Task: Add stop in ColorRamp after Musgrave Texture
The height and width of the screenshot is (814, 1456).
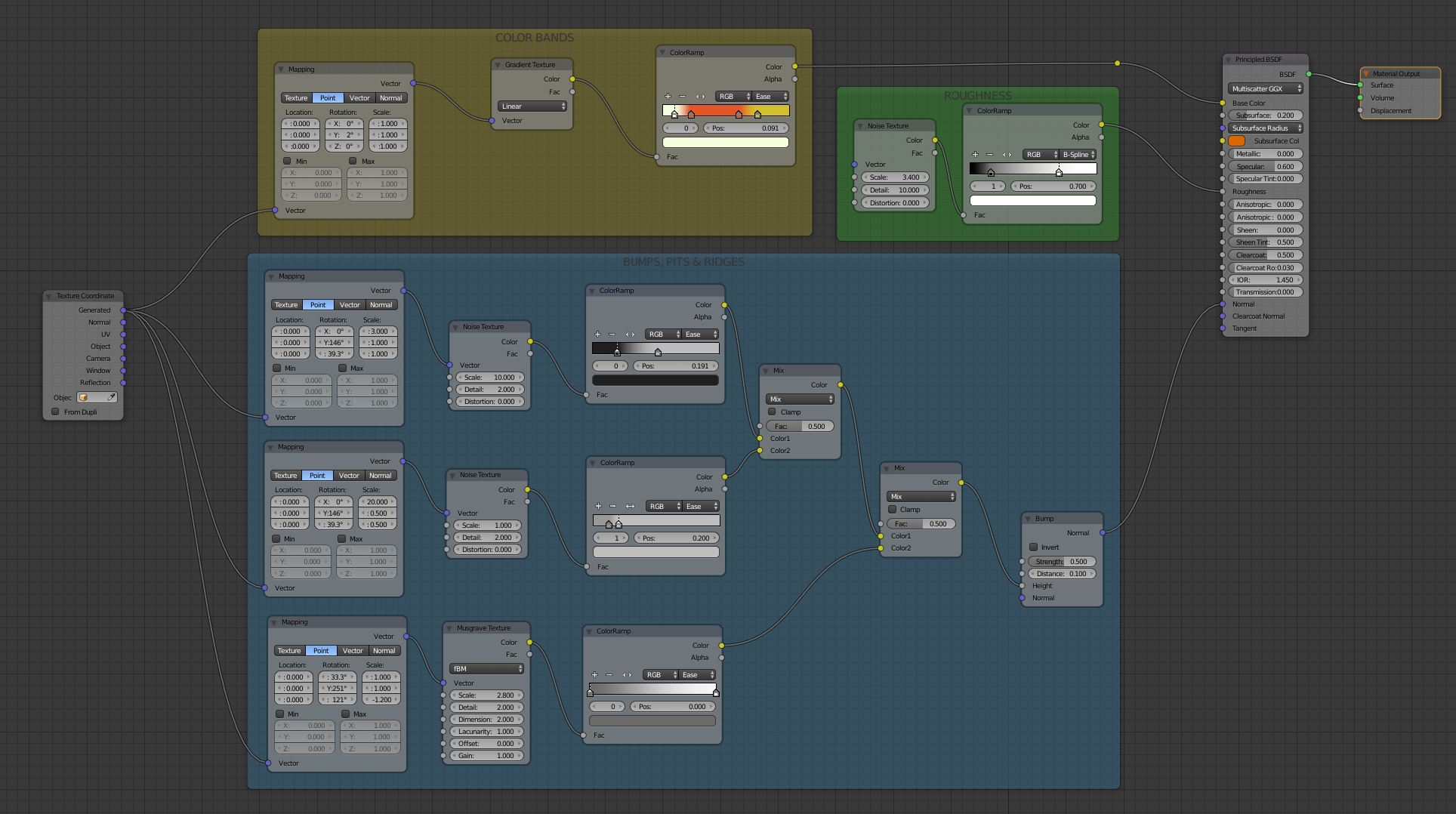Action: (x=594, y=675)
